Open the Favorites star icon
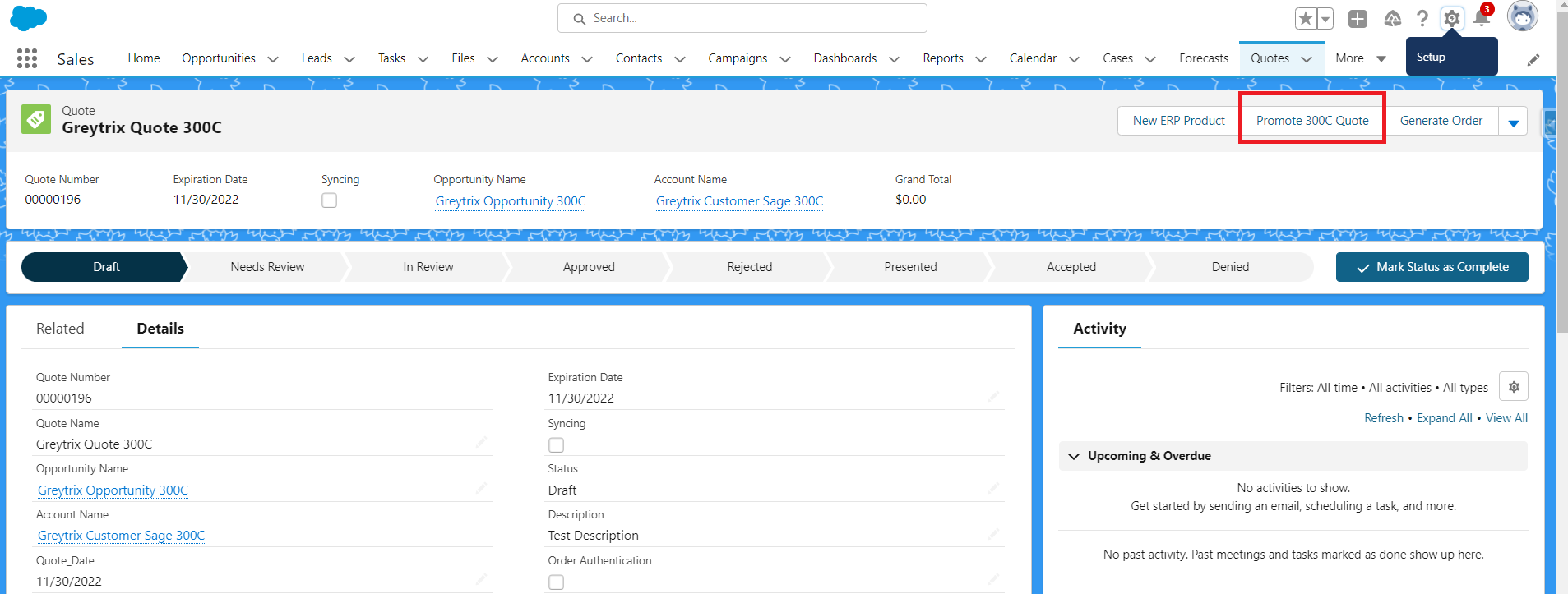1568x594 pixels. coord(1306,18)
